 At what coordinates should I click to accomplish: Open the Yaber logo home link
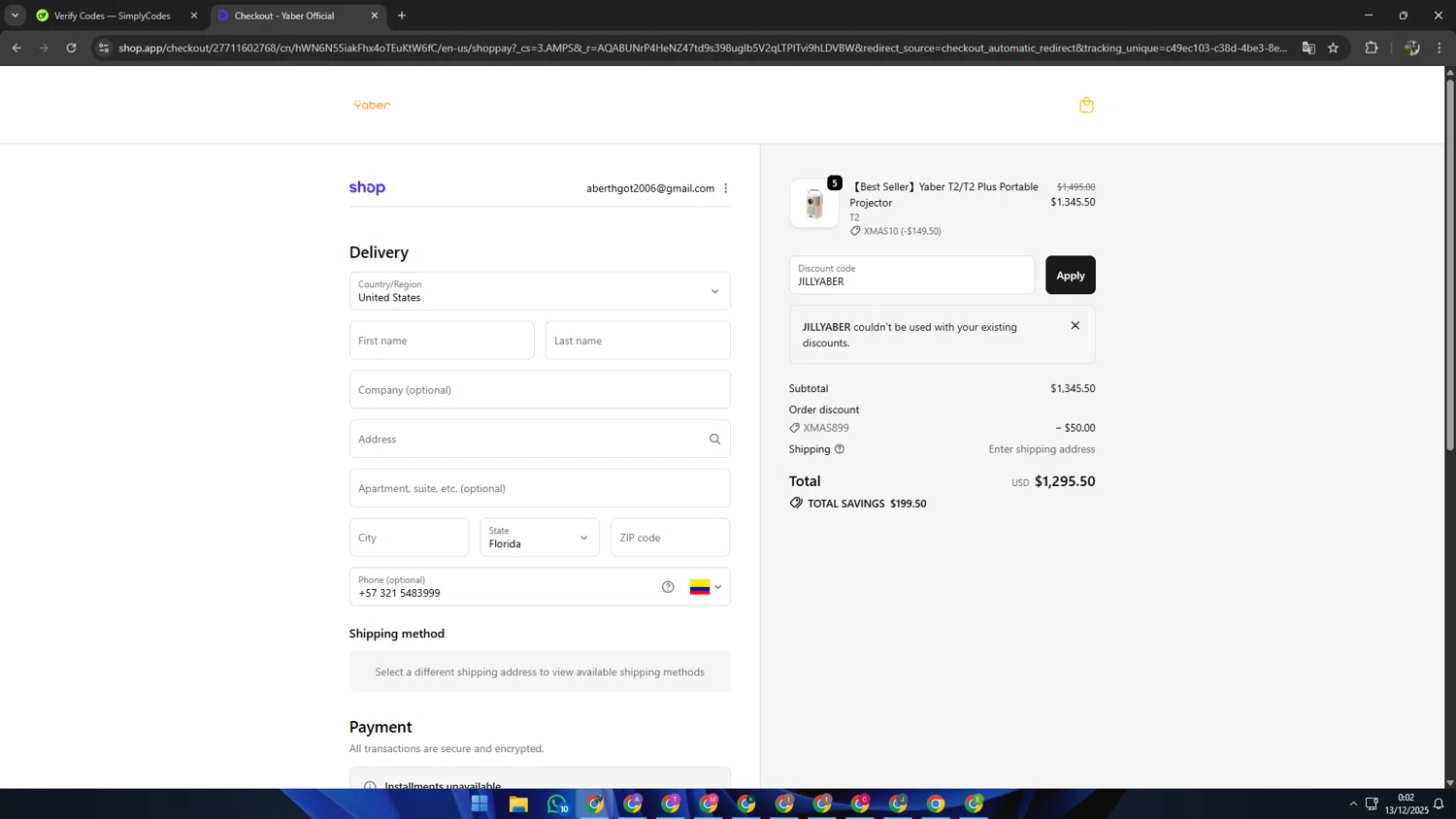click(x=372, y=105)
